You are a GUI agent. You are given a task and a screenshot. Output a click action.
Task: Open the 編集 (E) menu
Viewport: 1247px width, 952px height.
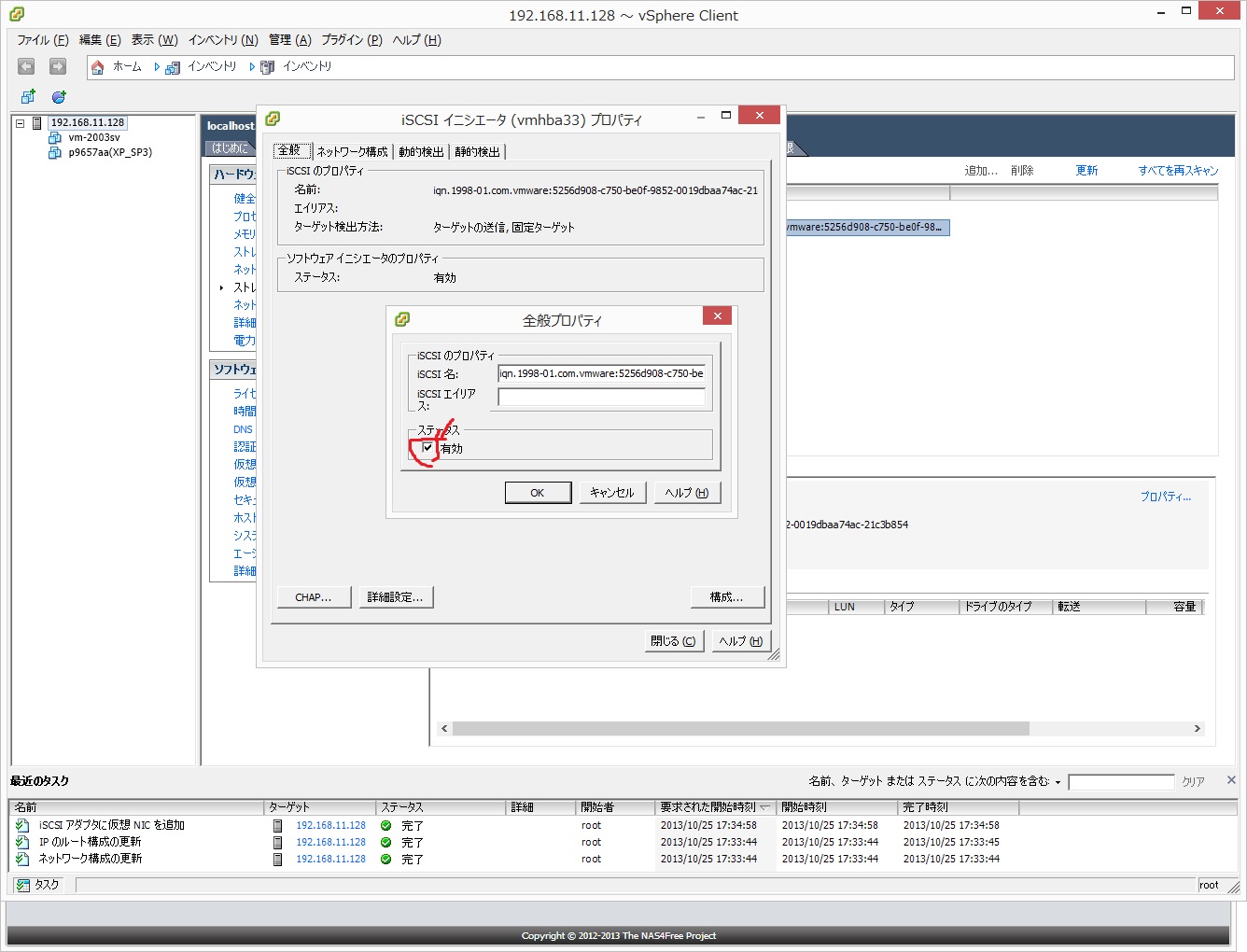pos(100,40)
